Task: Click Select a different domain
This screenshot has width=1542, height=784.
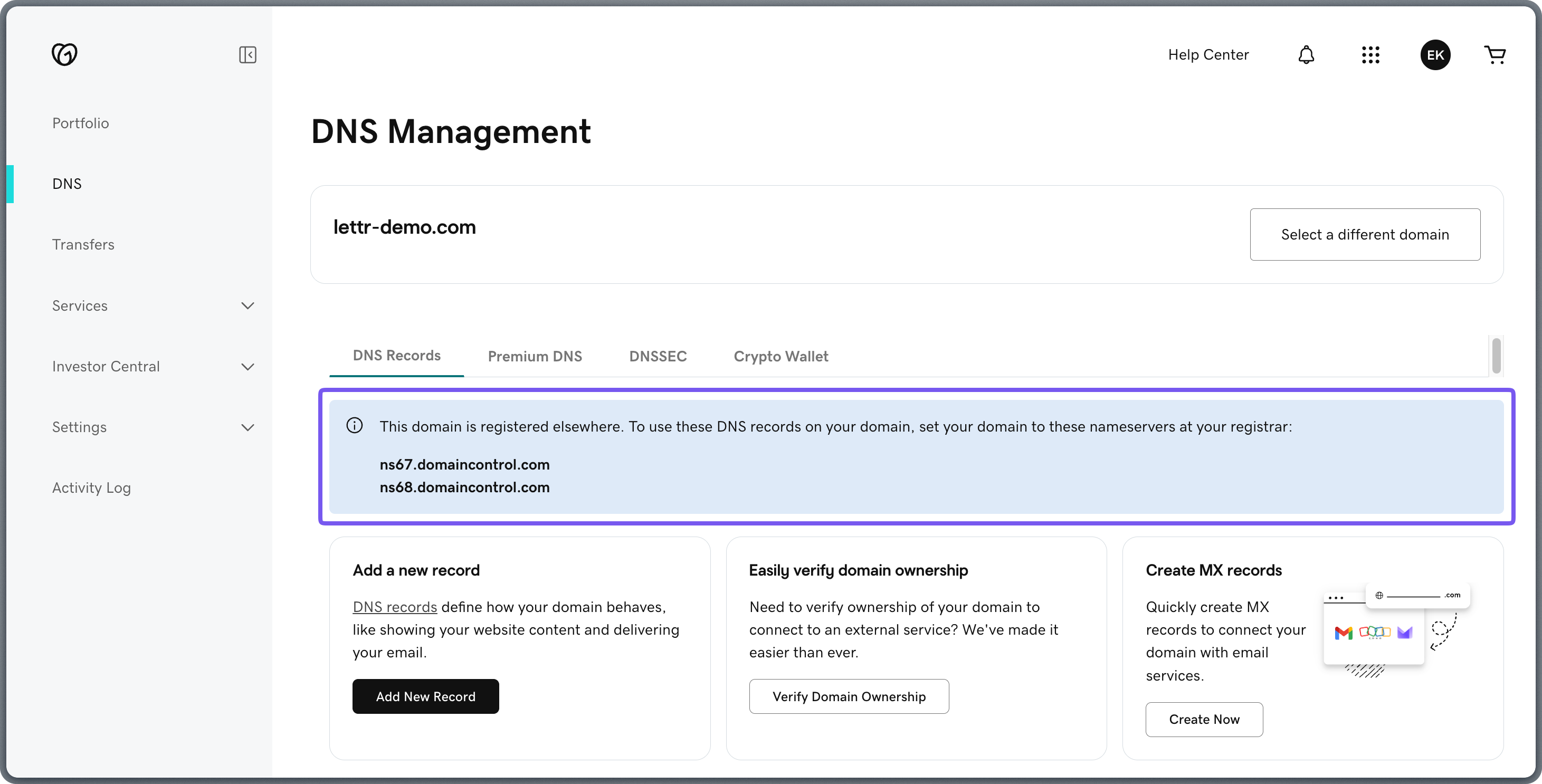Action: (x=1365, y=234)
